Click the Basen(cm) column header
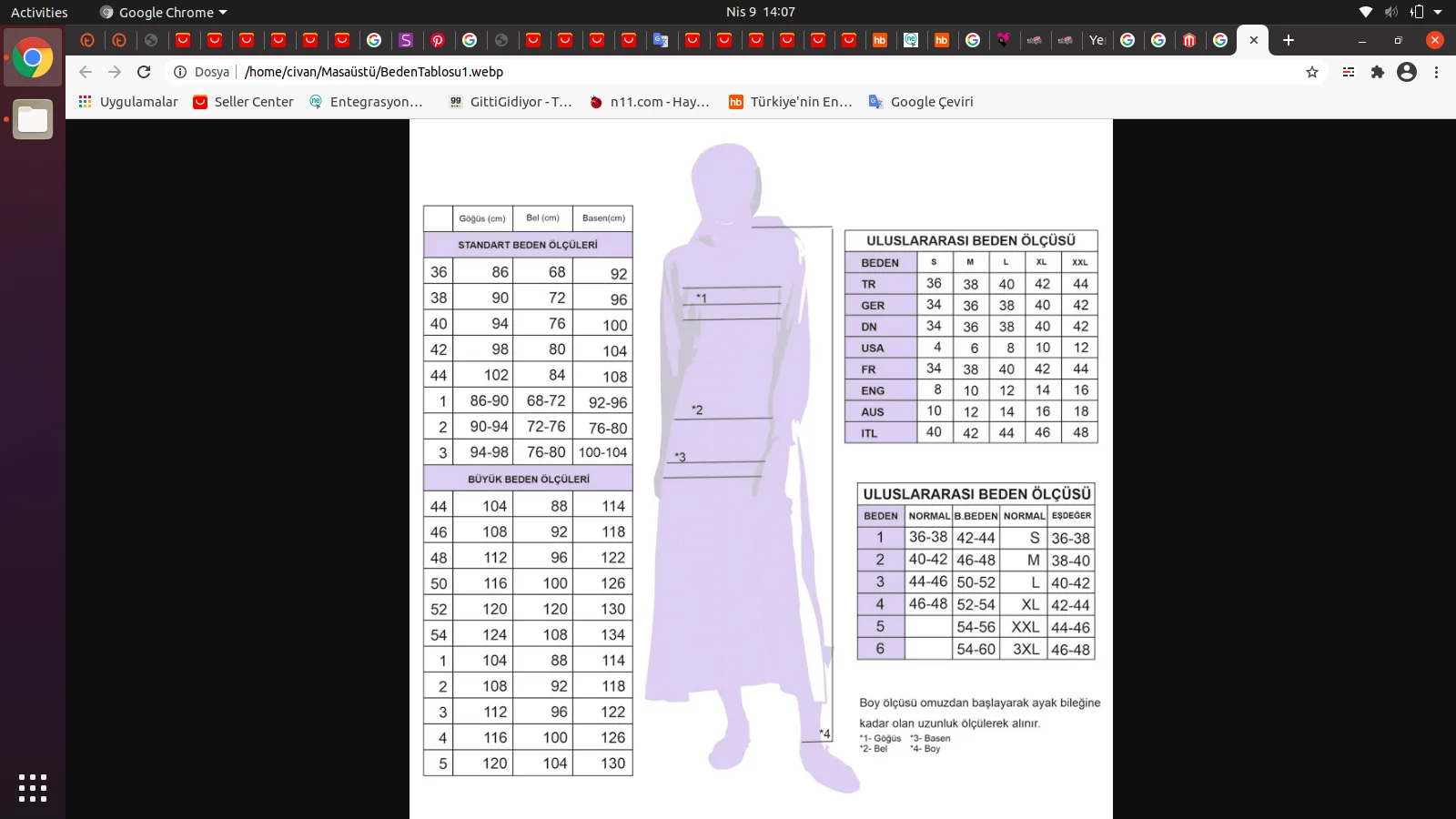The height and width of the screenshot is (819, 1456). click(603, 218)
